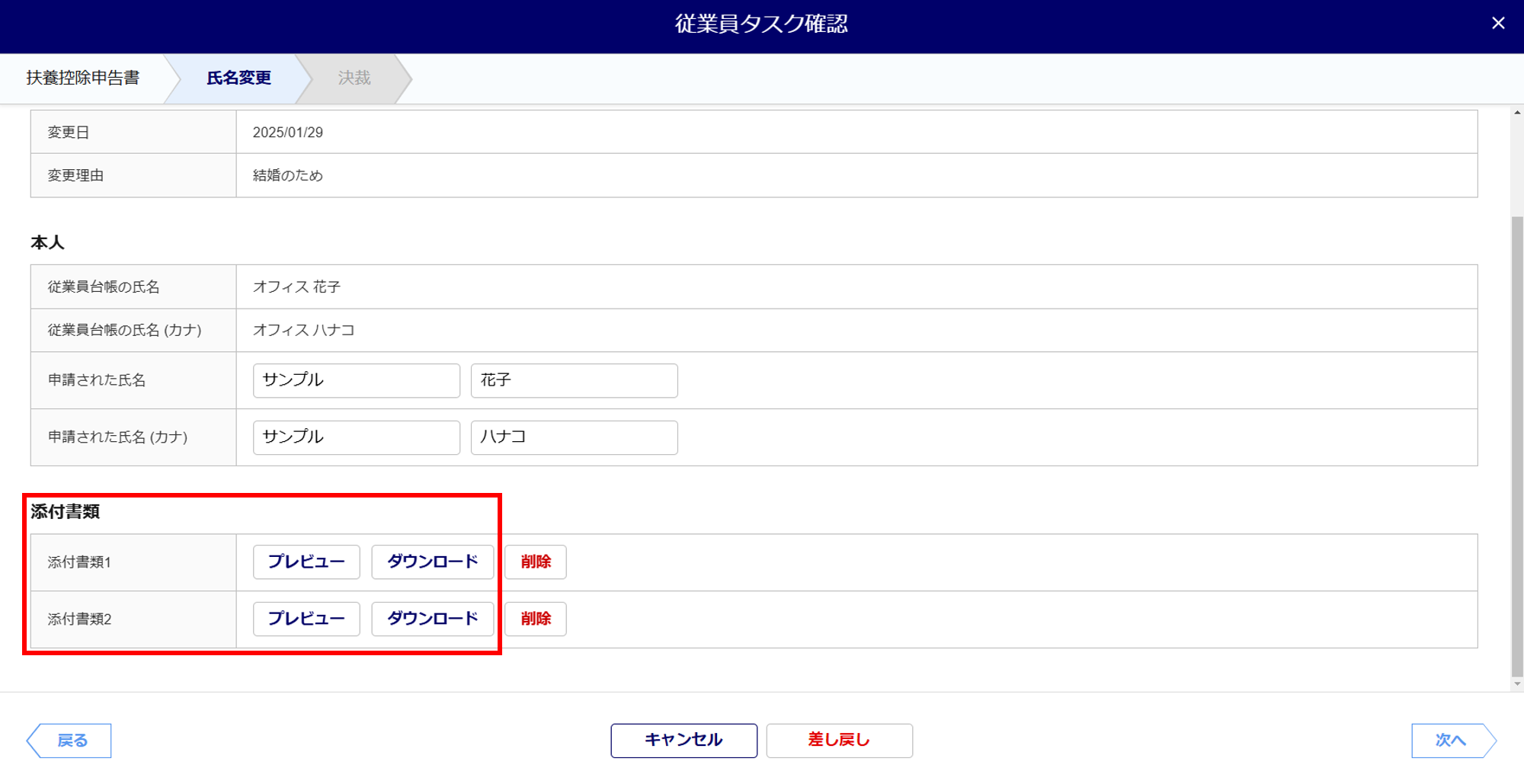The width and height of the screenshot is (1524, 784).
Task: Click プレビュー for 添付書類1
Action: tap(306, 562)
